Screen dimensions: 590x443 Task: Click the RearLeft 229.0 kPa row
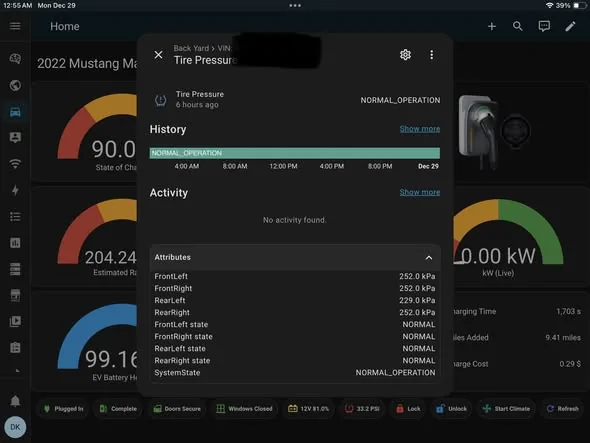pyautogui.click(x=295, y=300)
